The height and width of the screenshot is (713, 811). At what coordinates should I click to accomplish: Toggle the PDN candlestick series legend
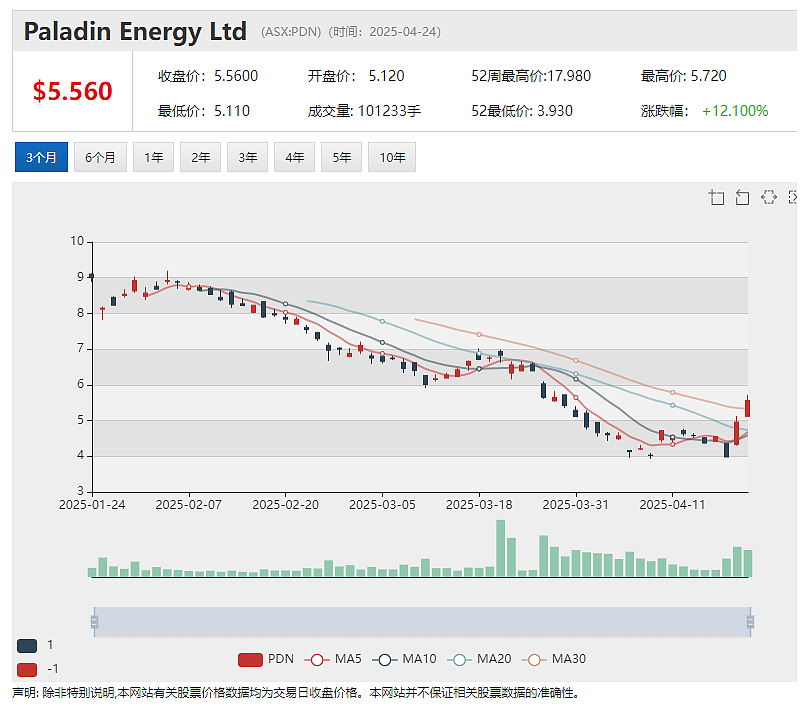click(266, 659)
